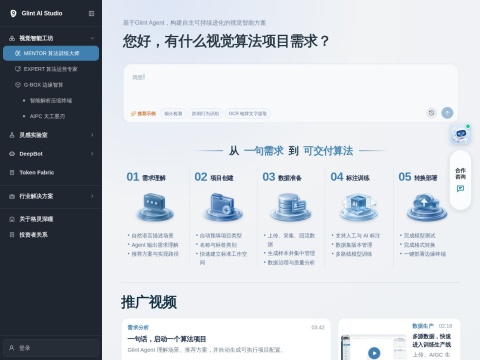Open 投资者关系 page
The image size is (480, 360).
click(51, 235)
